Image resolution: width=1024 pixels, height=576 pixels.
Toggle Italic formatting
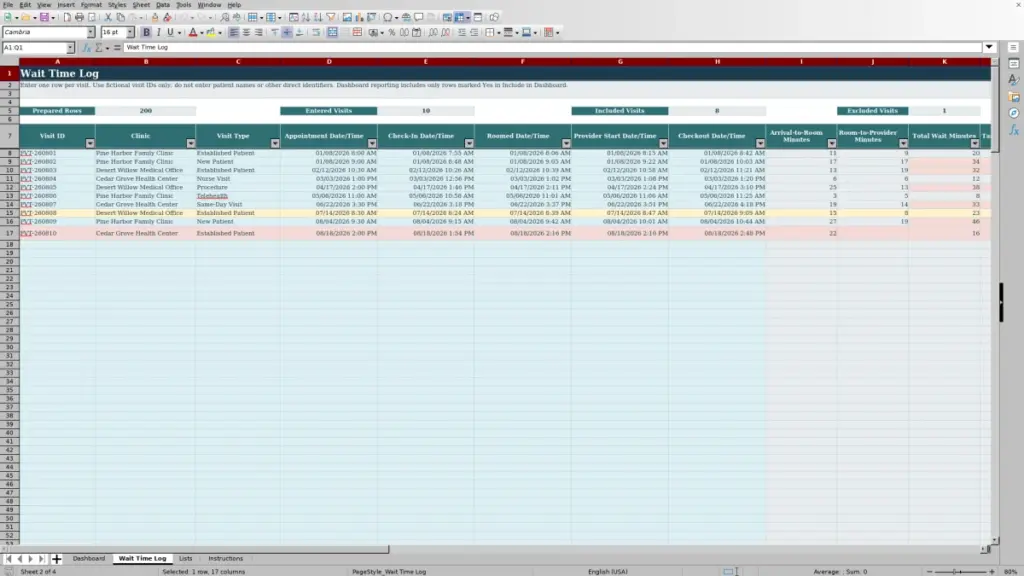pyautogui.click(x=159, y=32)
